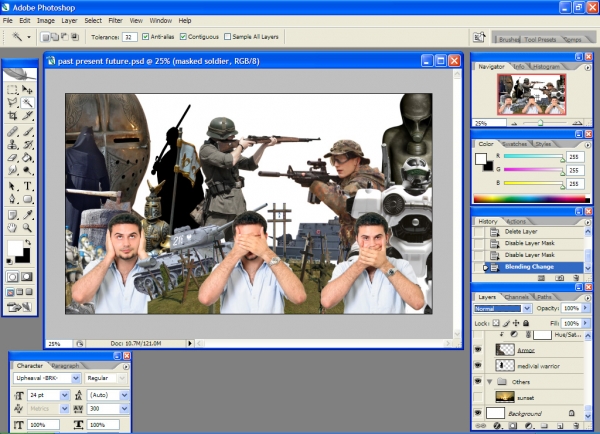Select the Dodge tool
The image size is (600, 434).
27,170
